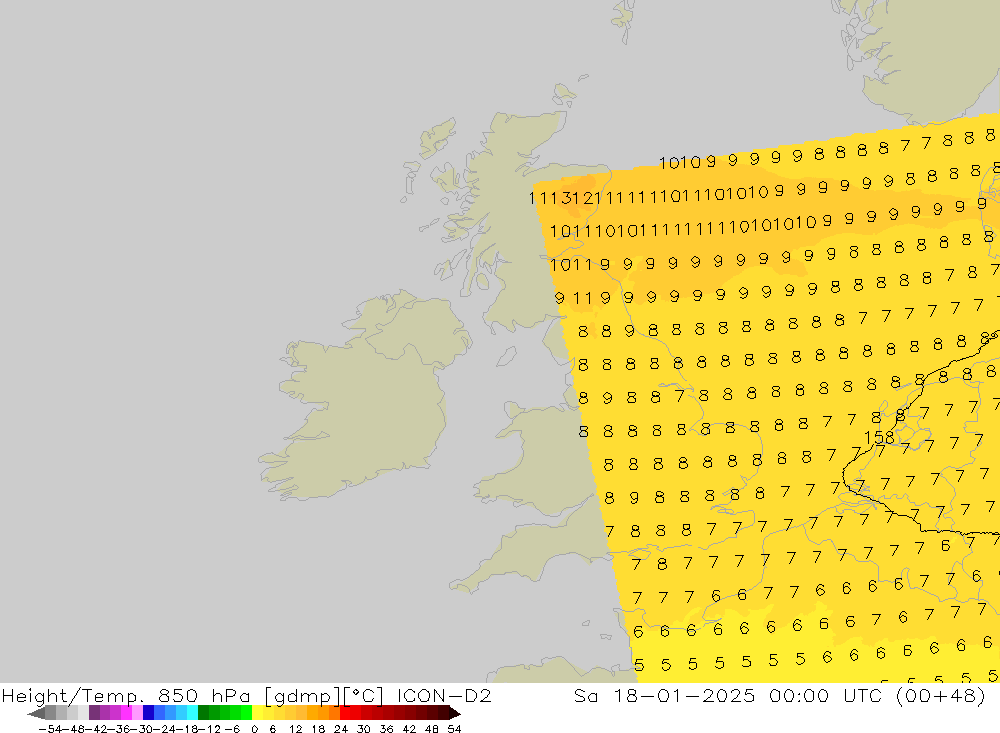Screen dimensions: 1000x733
Task: Click the right dark arrow of the color scale
Action: pyautogui.click(x=455, y=713)
